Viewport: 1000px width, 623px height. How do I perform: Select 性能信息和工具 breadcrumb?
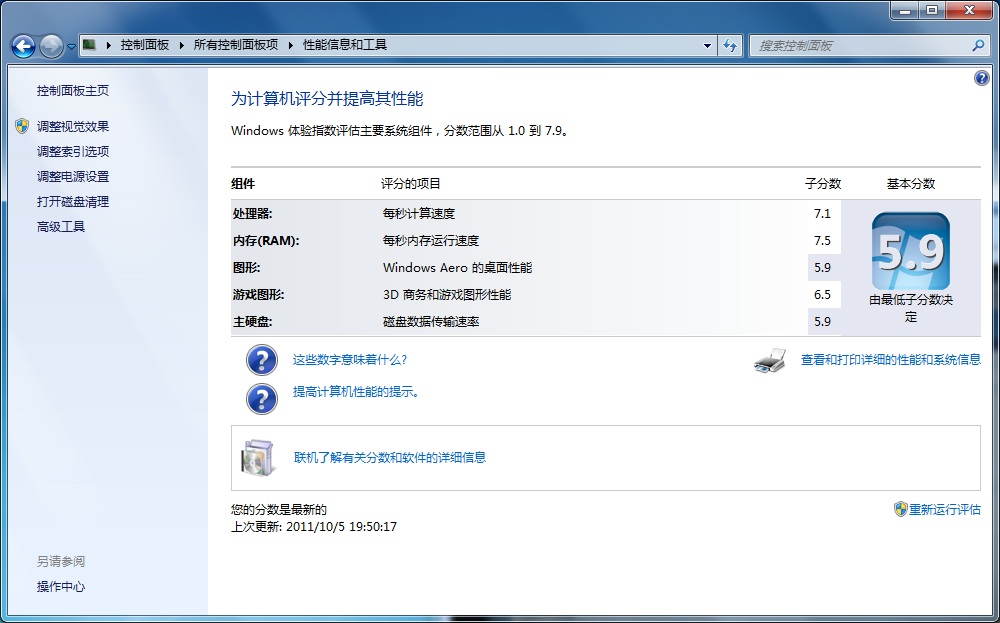coord(344,45)
